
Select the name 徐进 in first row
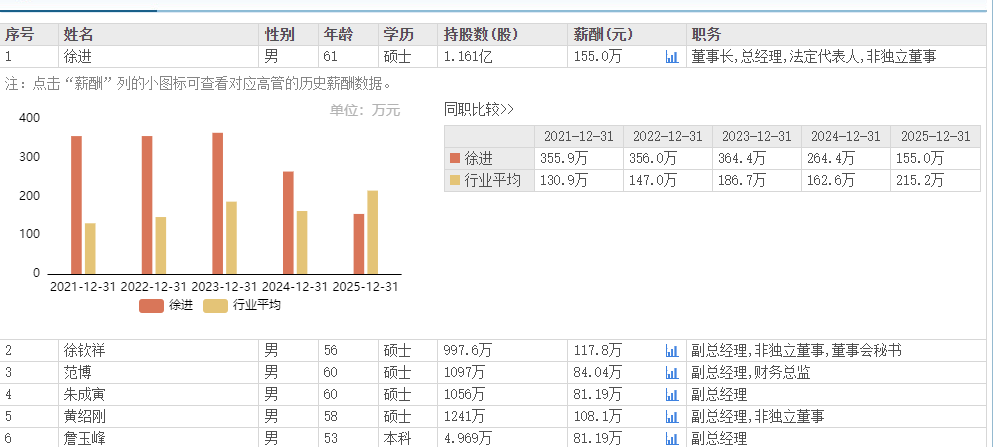tap(78, 57)
